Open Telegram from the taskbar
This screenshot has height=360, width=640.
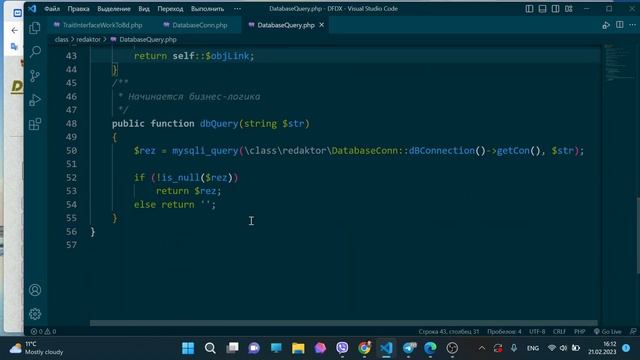409,348
